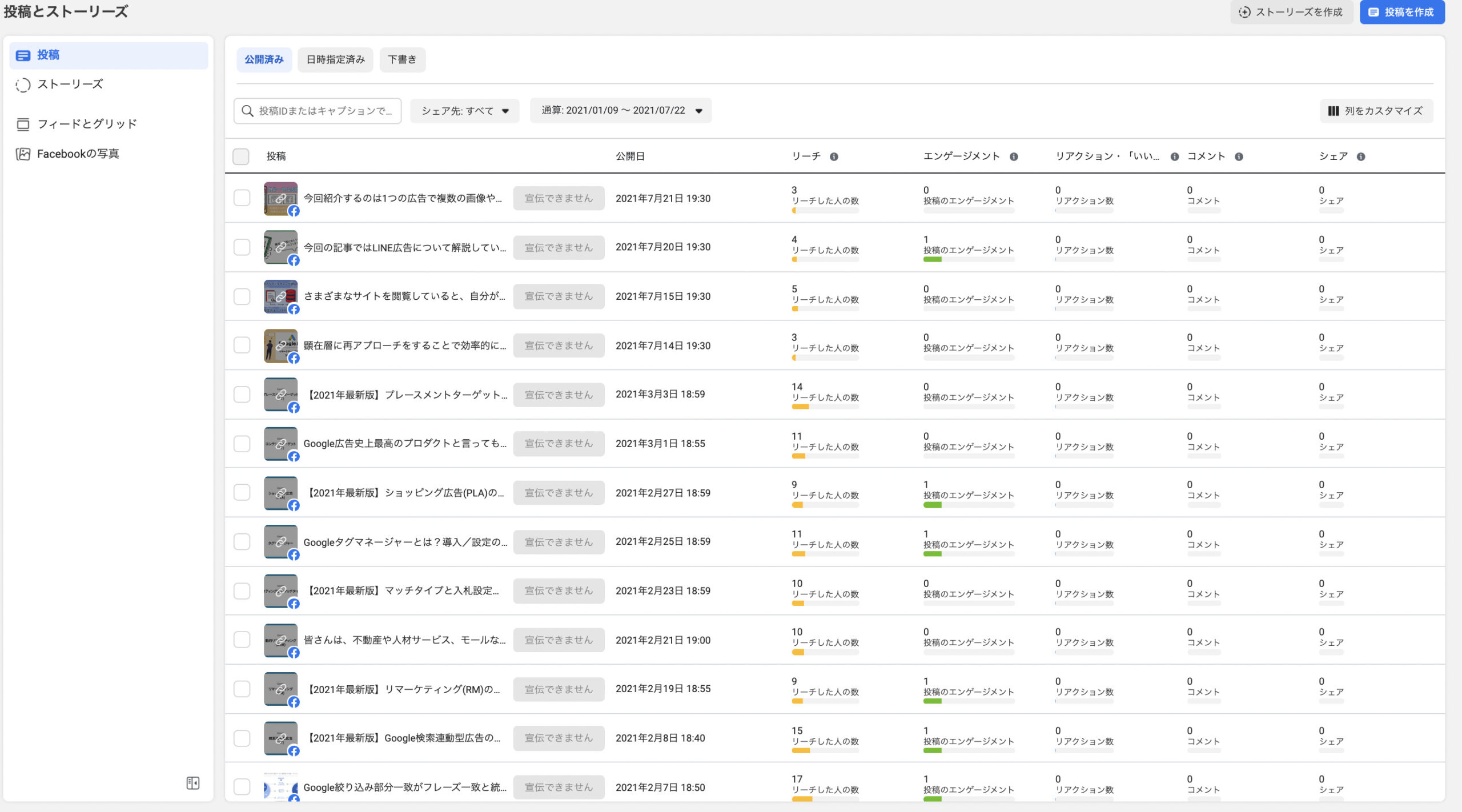The height and width of the screenshot is (812, 1462).
Task: Open フィードとグリッド from the sidebar
Action: coord(87,124)
